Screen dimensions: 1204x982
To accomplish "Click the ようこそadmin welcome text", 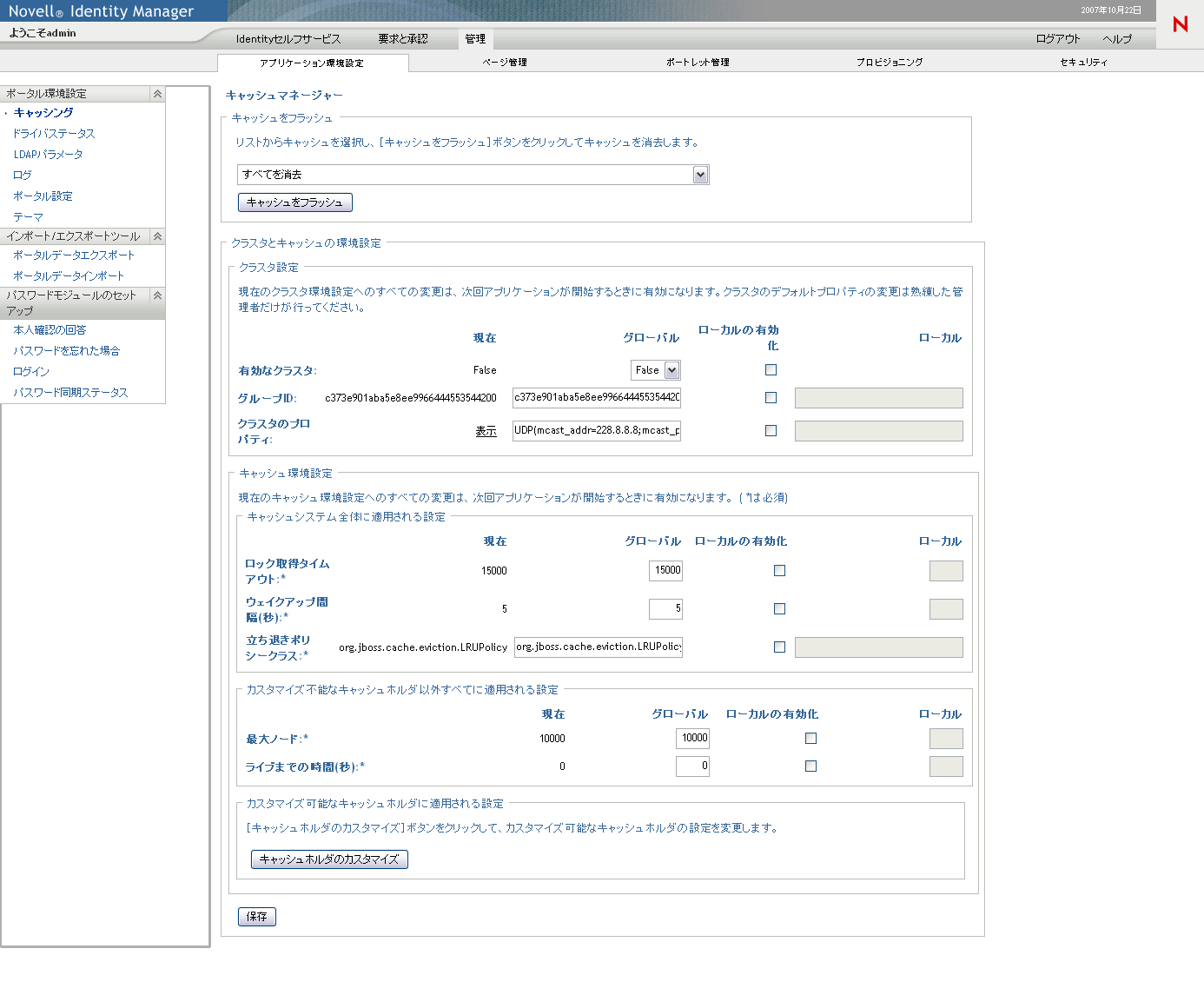I will coord(43,33).
